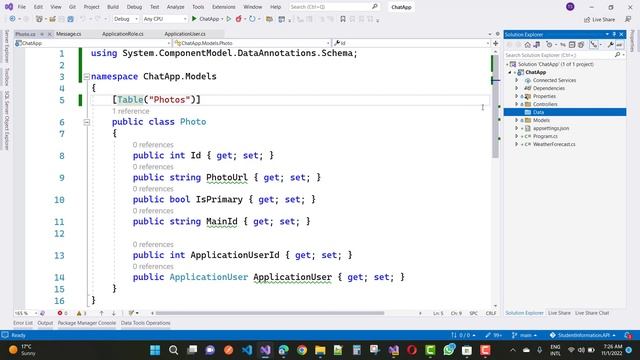Image resolution: width=640 pixels, height=360 pixels.
Task: Toggle Preview Selected Items in Solution Explorer toolbar
Action: (x=619, y=44)
